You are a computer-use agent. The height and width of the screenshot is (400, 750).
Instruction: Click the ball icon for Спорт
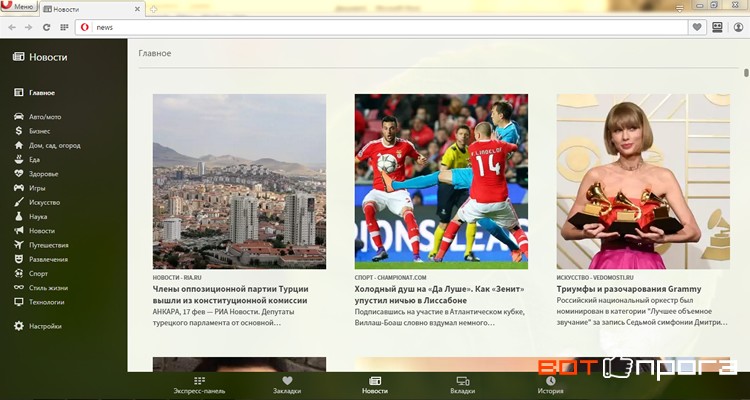click(19, 273)
